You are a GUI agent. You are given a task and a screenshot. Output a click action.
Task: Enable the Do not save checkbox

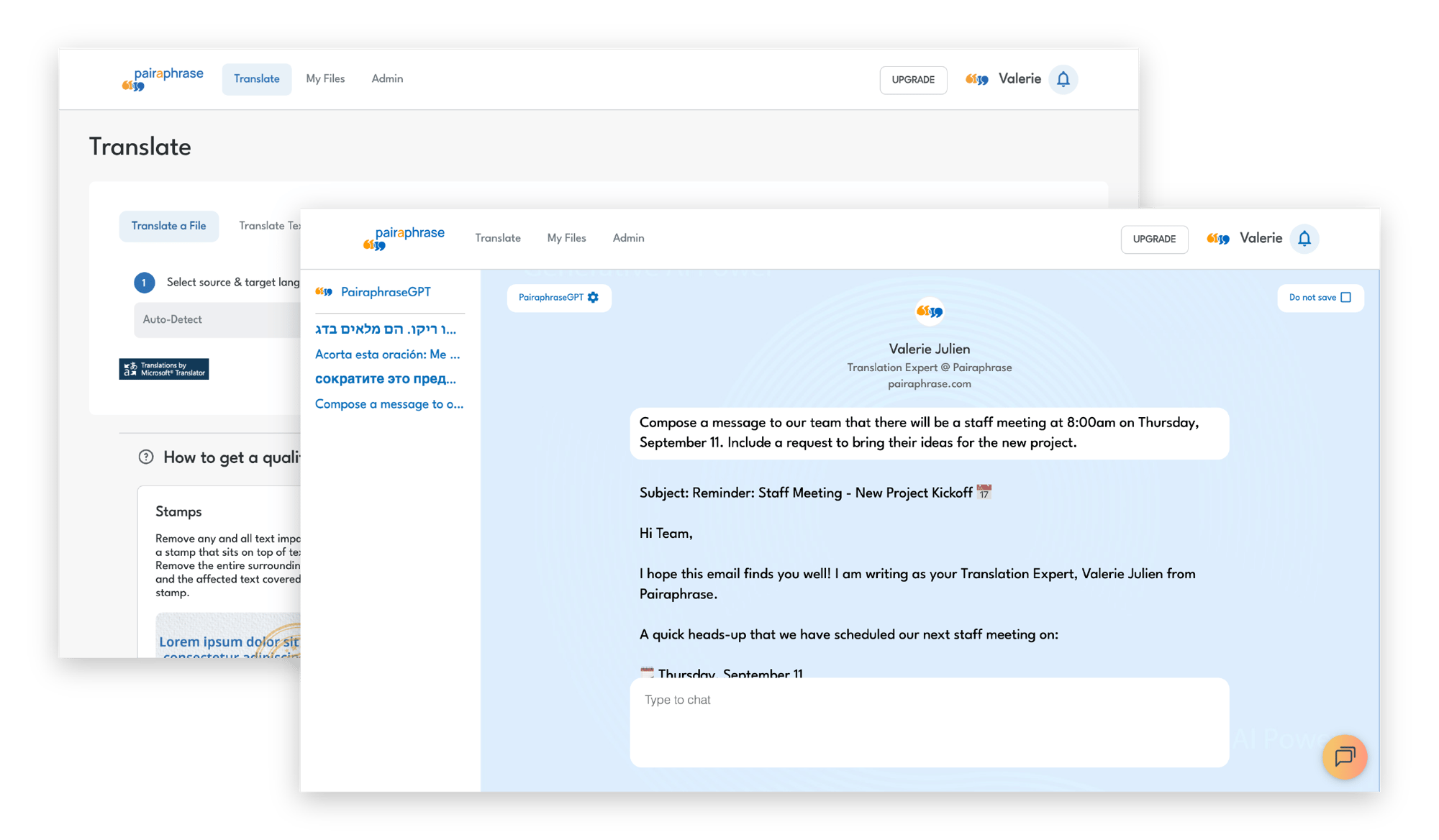1345,298
